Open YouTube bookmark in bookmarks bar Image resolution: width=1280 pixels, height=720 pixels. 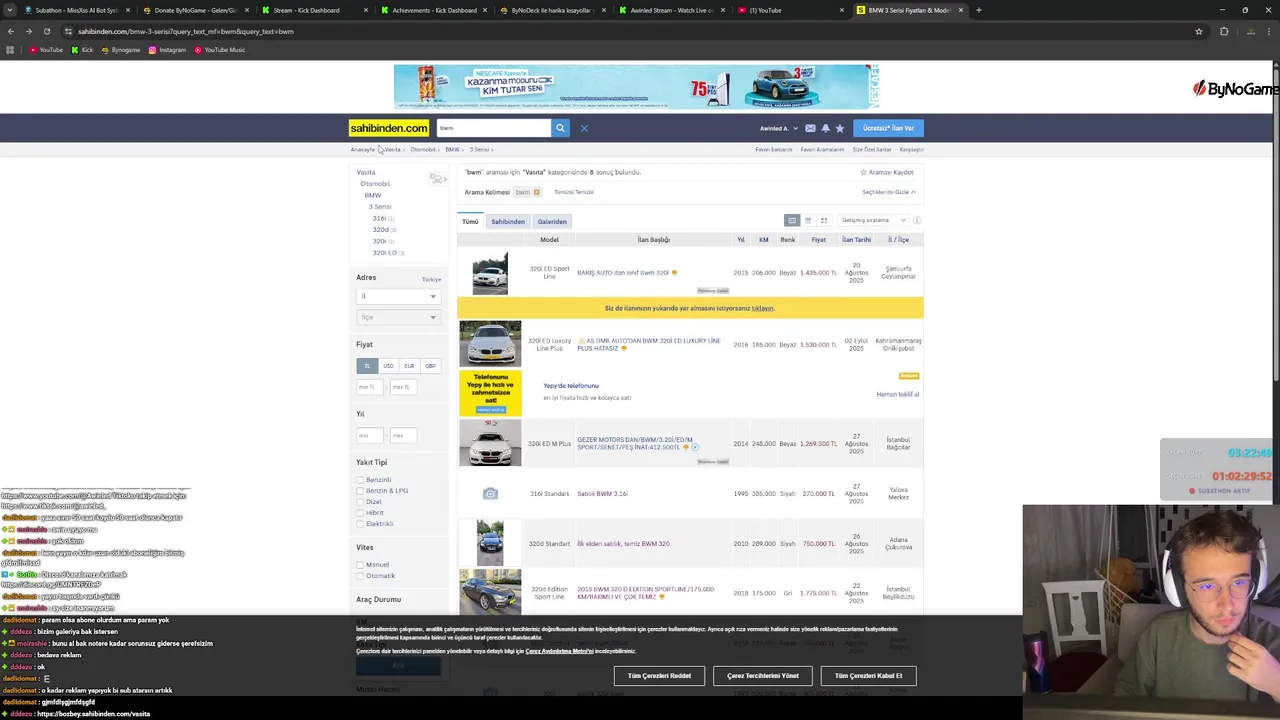point(46,50)
